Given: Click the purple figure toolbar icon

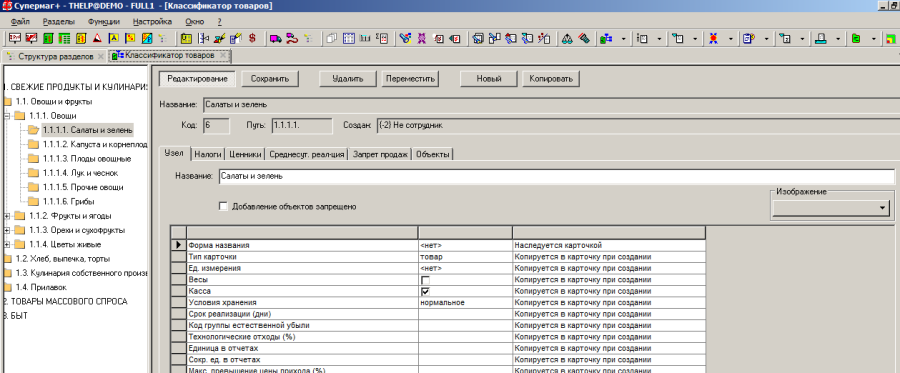Looking at the screenshot, I should [x=421, y=38].
